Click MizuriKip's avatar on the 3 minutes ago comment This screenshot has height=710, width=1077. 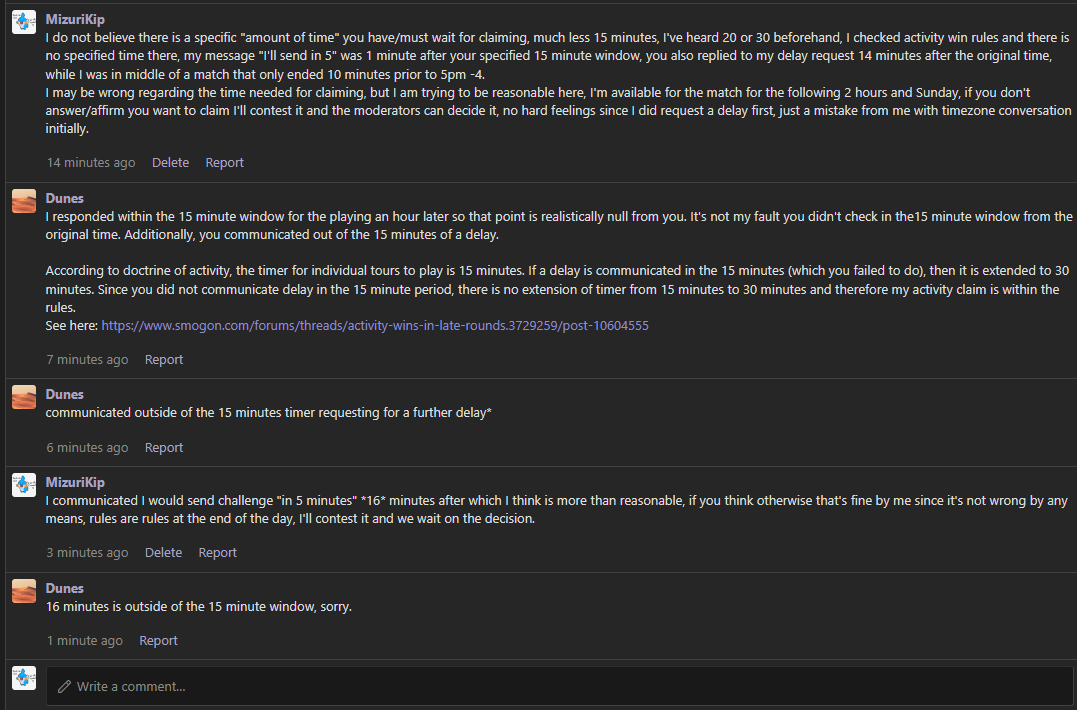pos(24,485)
